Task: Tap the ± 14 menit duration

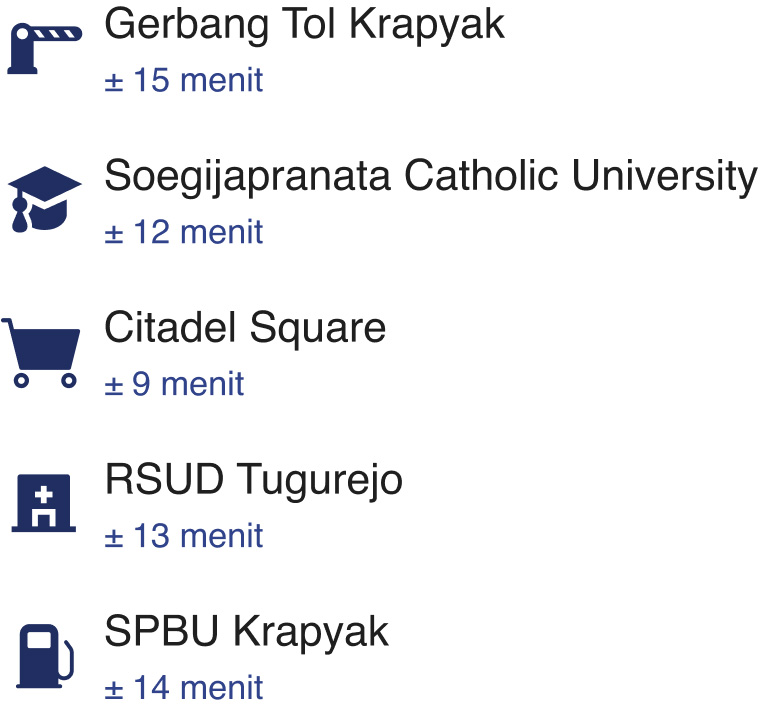Action: click(x=184, y=688)
